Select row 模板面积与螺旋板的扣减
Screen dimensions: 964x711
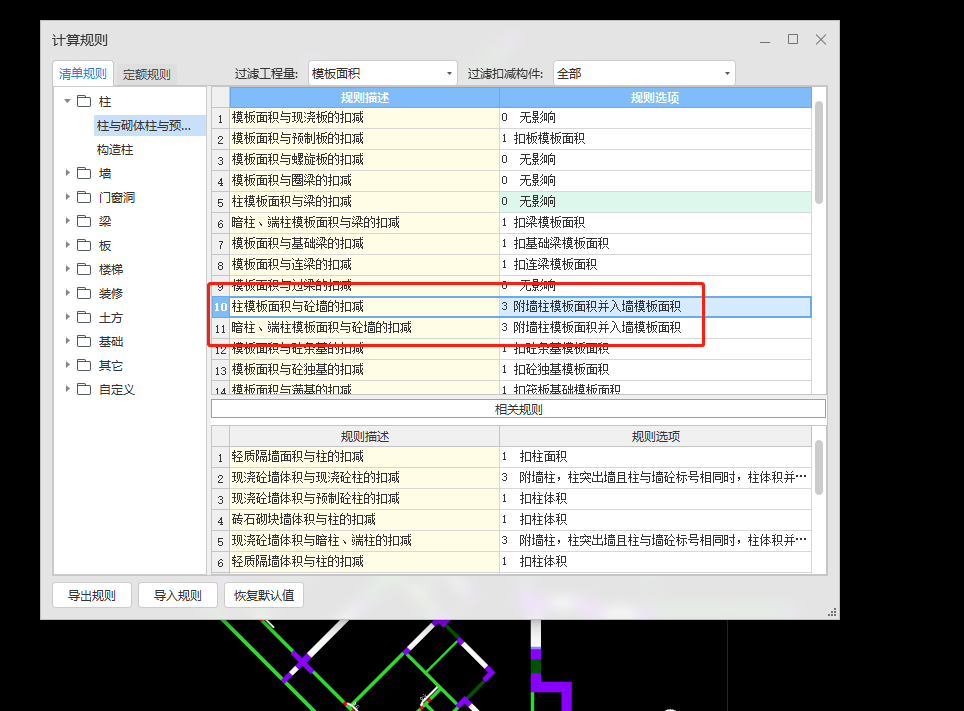365,159
